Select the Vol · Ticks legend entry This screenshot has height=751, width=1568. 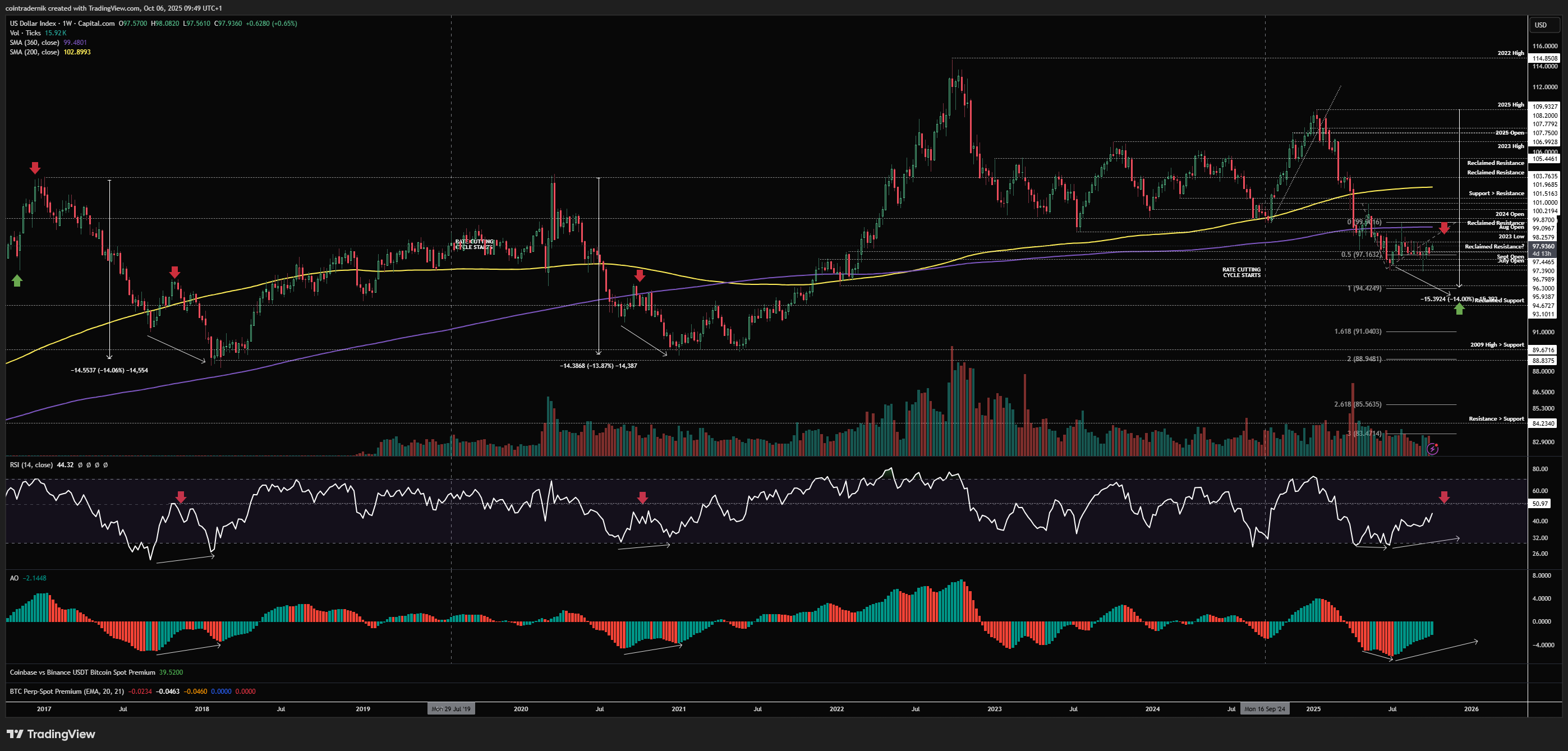coord(25,33)
